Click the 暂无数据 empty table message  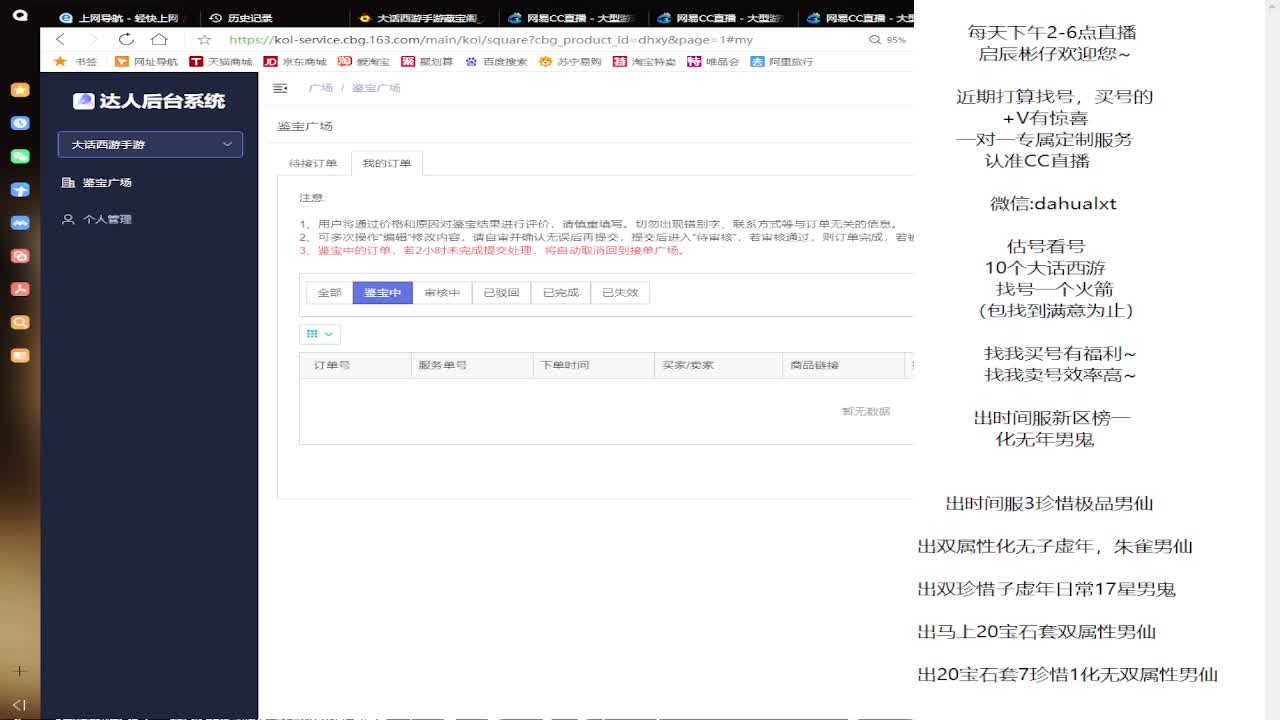point(865,411)
